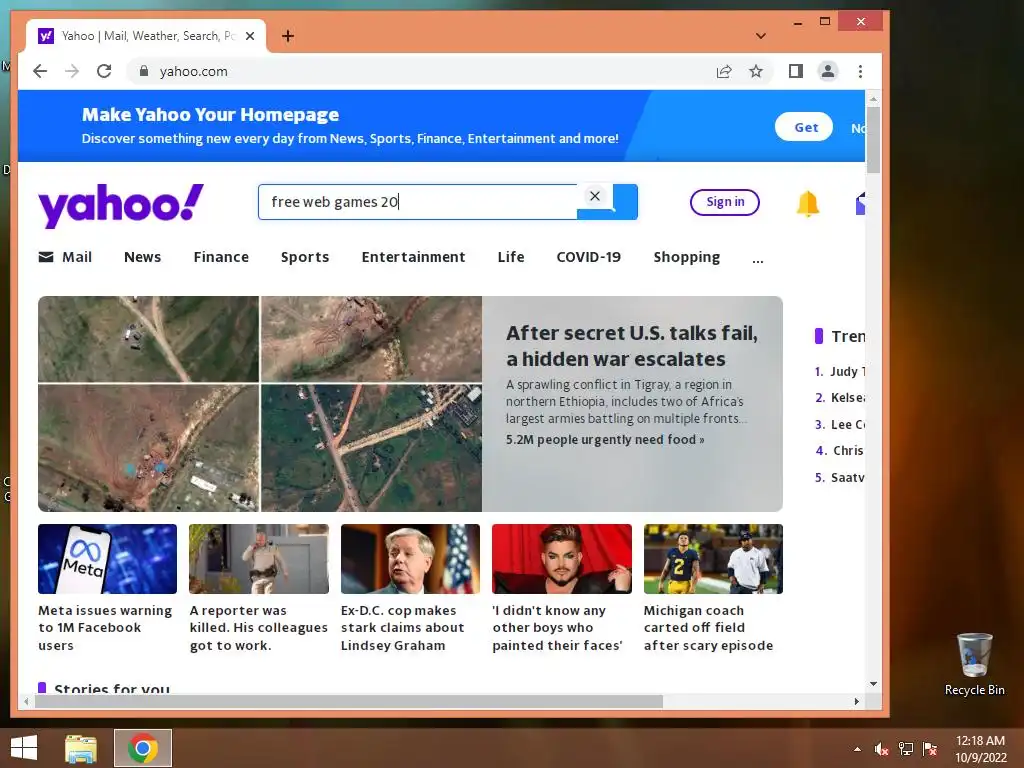Open the Chrome profile avatar menu
Viewport: 1024px width, 768px height.
click(x=827, y=71)
